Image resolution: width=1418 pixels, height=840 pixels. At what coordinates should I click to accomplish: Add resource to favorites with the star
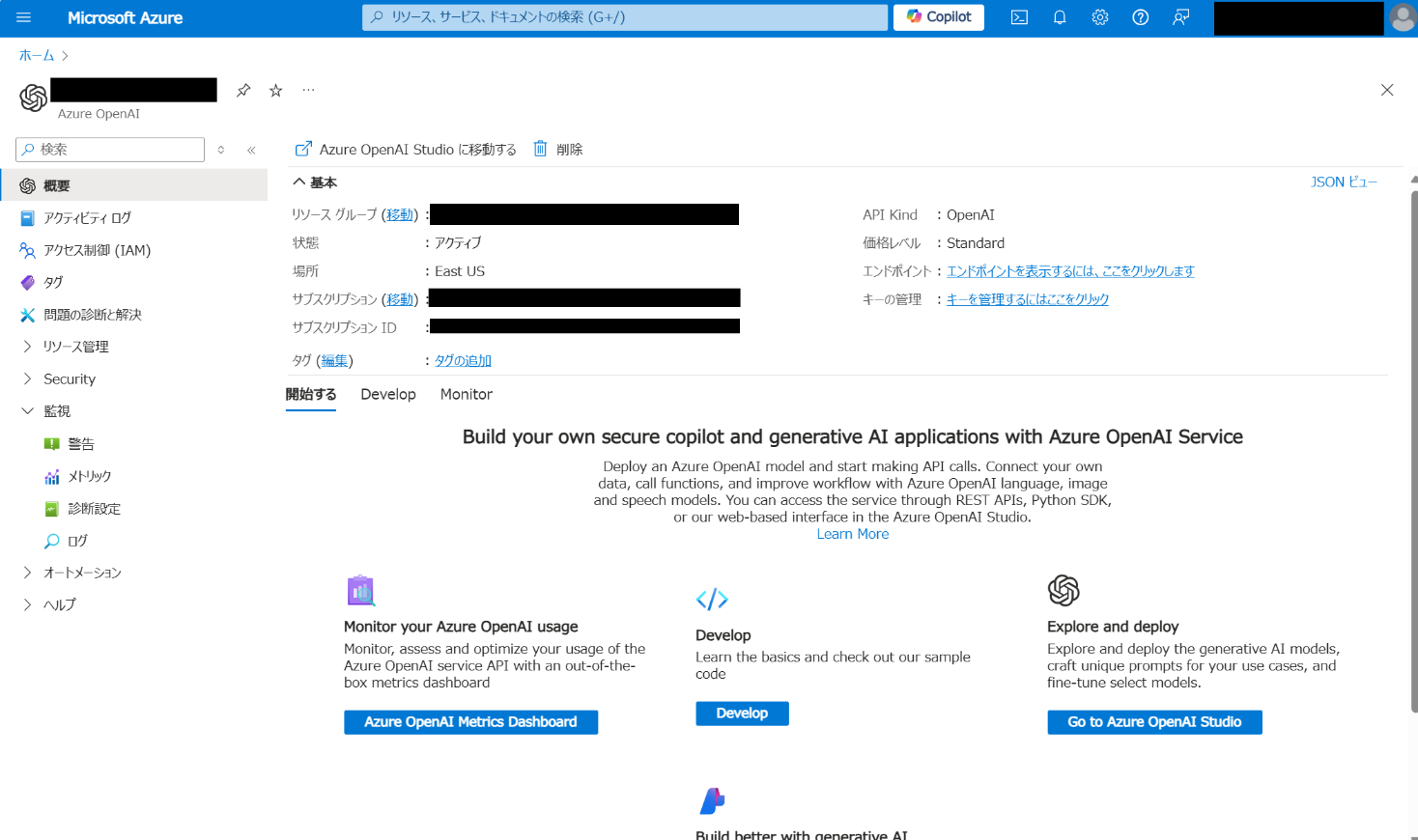click(275, 90)
